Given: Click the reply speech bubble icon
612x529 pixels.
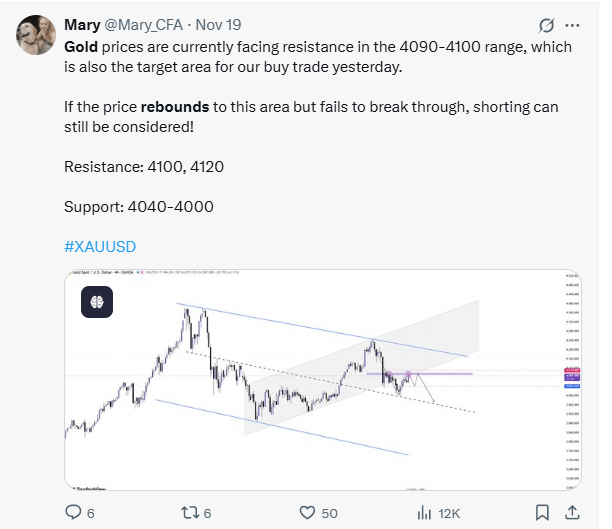Looking at the screenshot, I should click(x=73, y=512).
